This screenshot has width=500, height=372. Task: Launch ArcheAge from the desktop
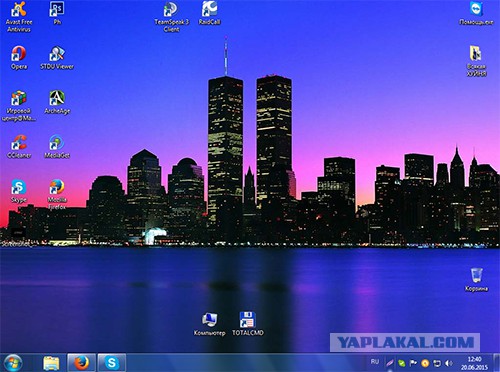(x=57, y=102)
